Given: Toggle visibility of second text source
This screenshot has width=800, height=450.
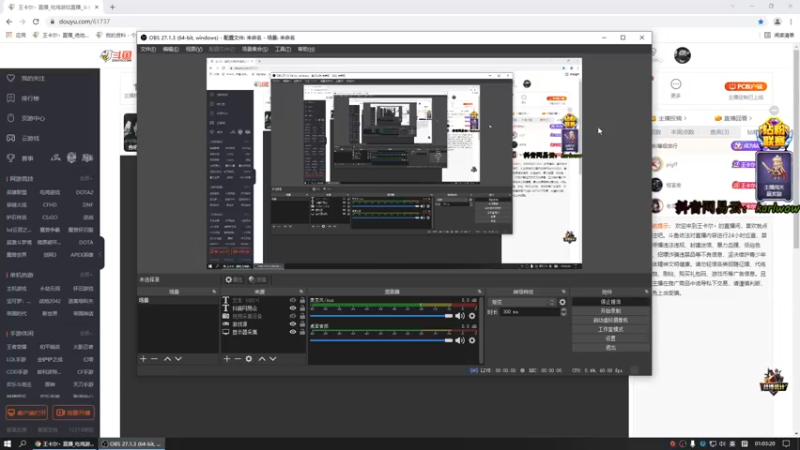Looking at the screenshot, I should (293, 308).
